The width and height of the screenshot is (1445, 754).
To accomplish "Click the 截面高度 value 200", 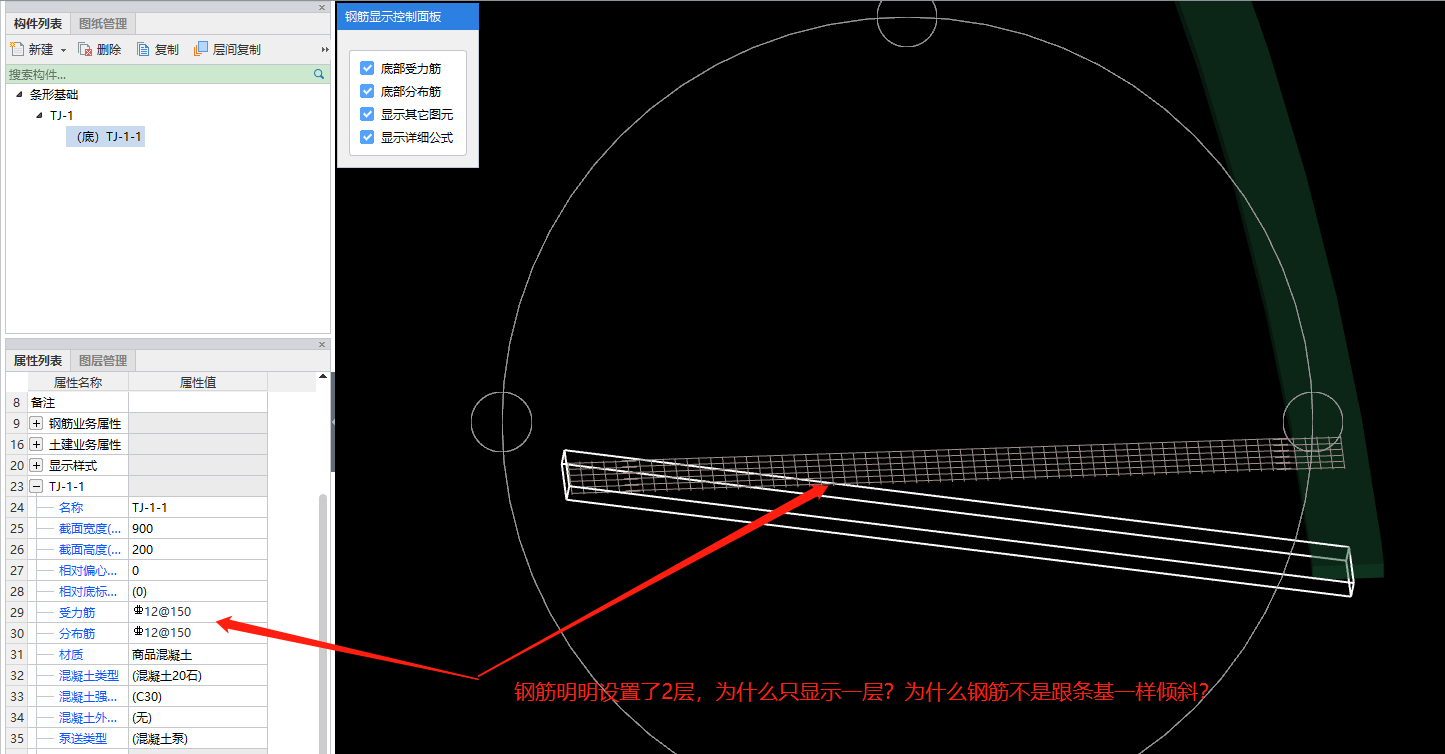I will [x=198, y=549].
